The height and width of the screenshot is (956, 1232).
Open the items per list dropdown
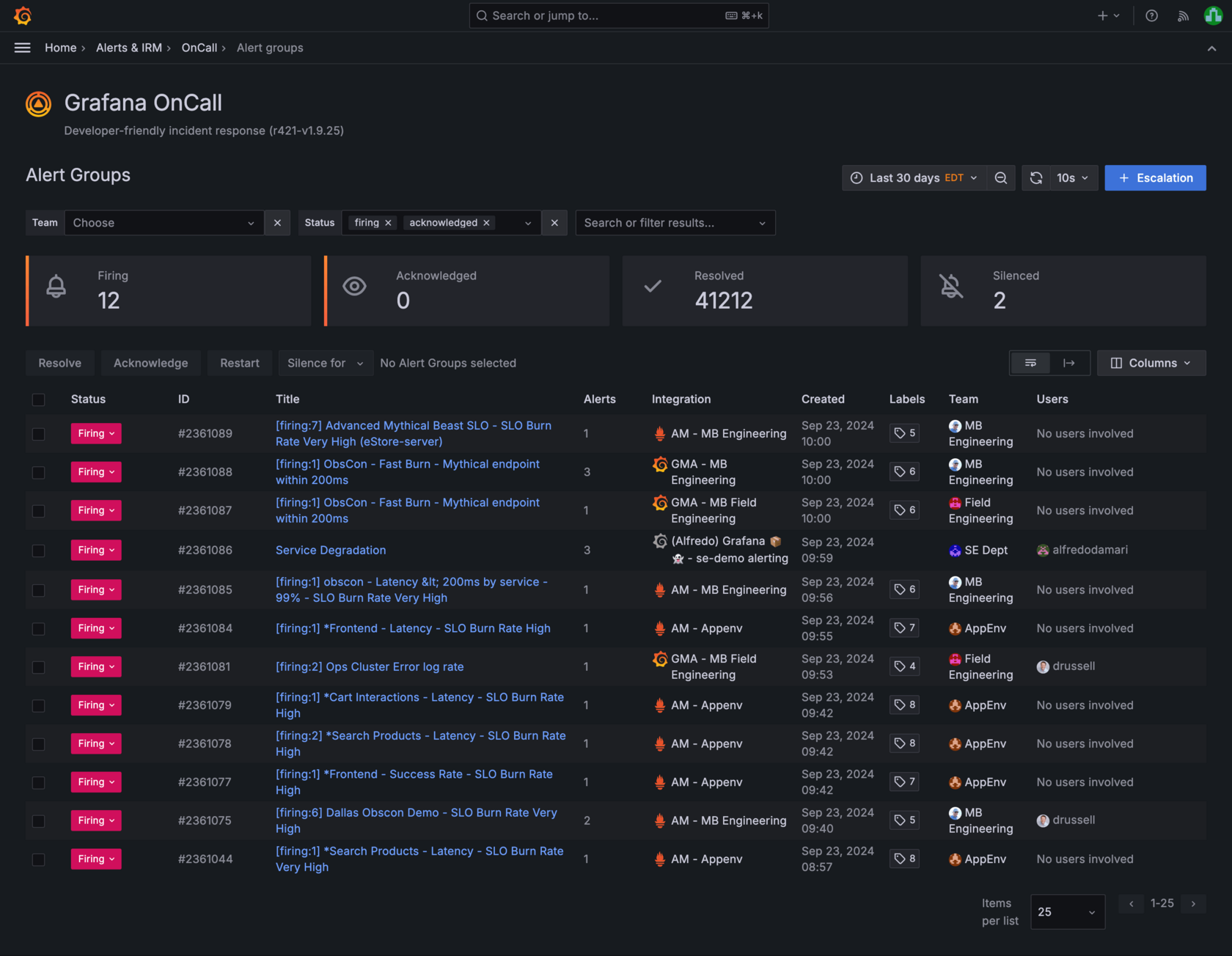tap(1068, 912)
